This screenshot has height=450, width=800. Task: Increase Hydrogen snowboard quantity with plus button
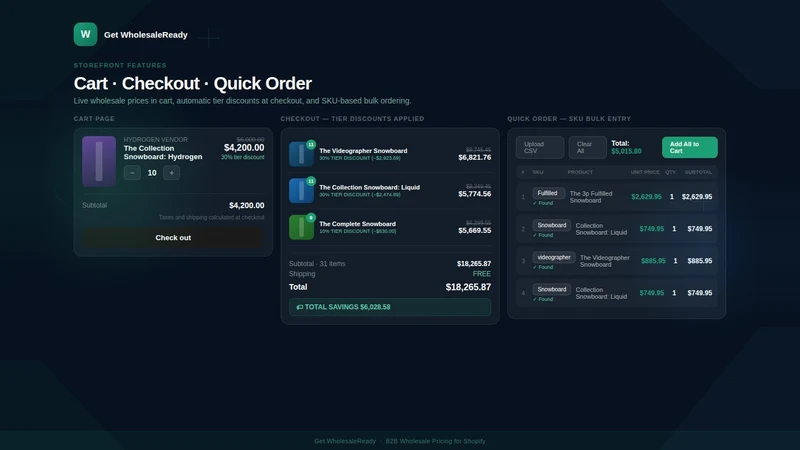(171, 173)
